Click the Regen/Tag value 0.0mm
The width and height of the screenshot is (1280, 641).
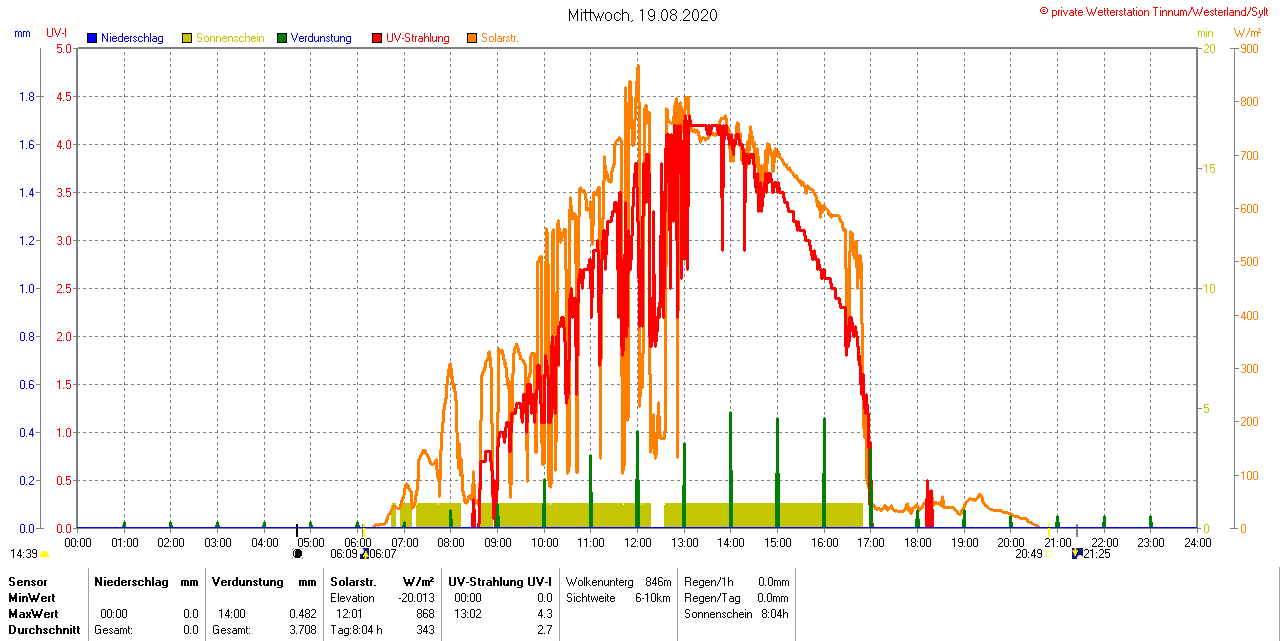tap(773, 597)
